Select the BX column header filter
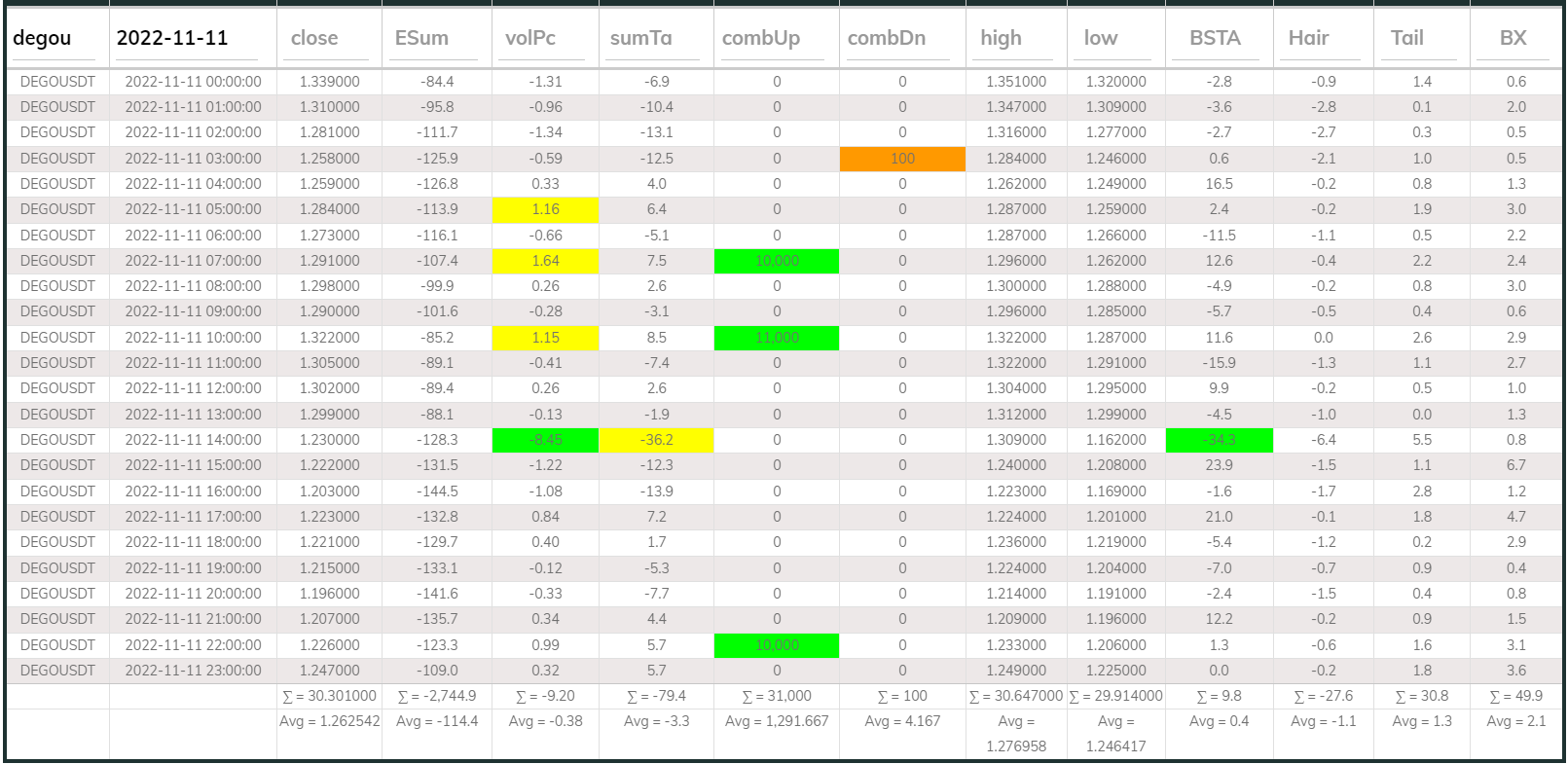 [x=1515, y=39]
